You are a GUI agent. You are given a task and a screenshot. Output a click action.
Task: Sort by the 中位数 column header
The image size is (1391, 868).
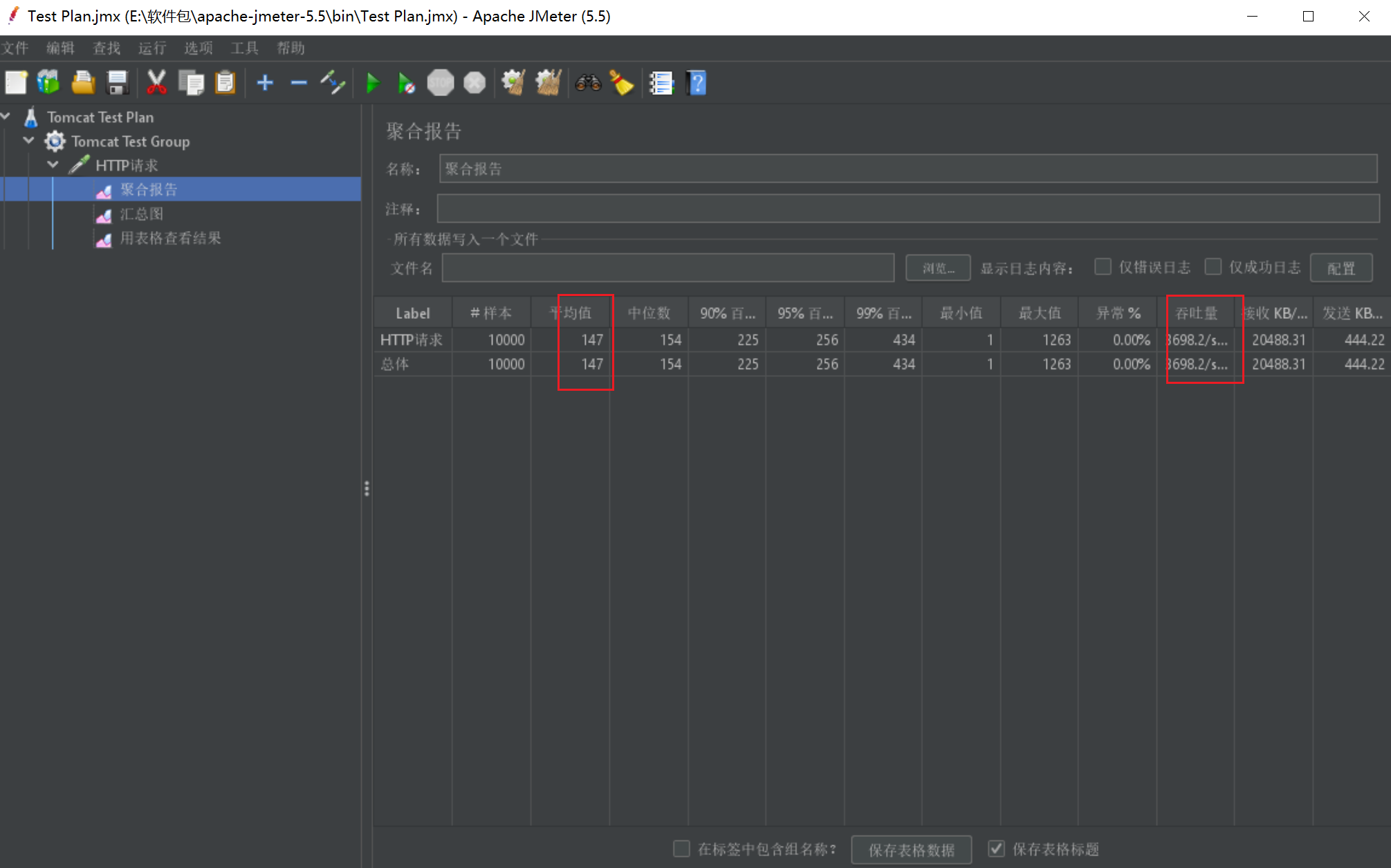649,313
